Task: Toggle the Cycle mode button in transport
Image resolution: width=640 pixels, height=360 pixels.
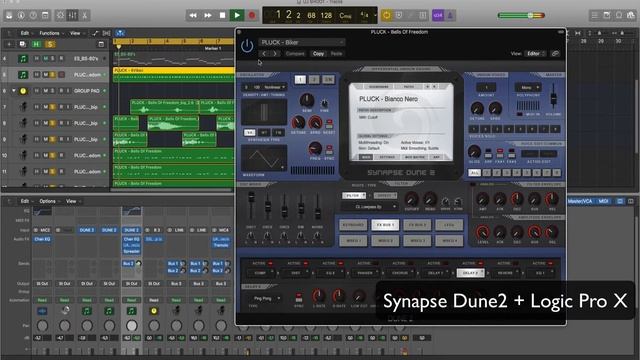Action: (386, 16)
